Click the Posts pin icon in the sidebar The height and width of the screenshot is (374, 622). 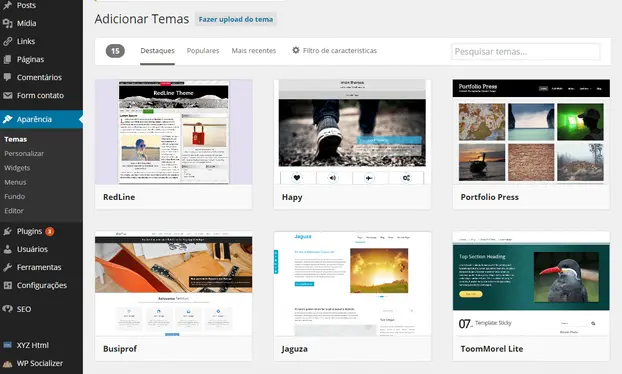[x=8, y=5]
